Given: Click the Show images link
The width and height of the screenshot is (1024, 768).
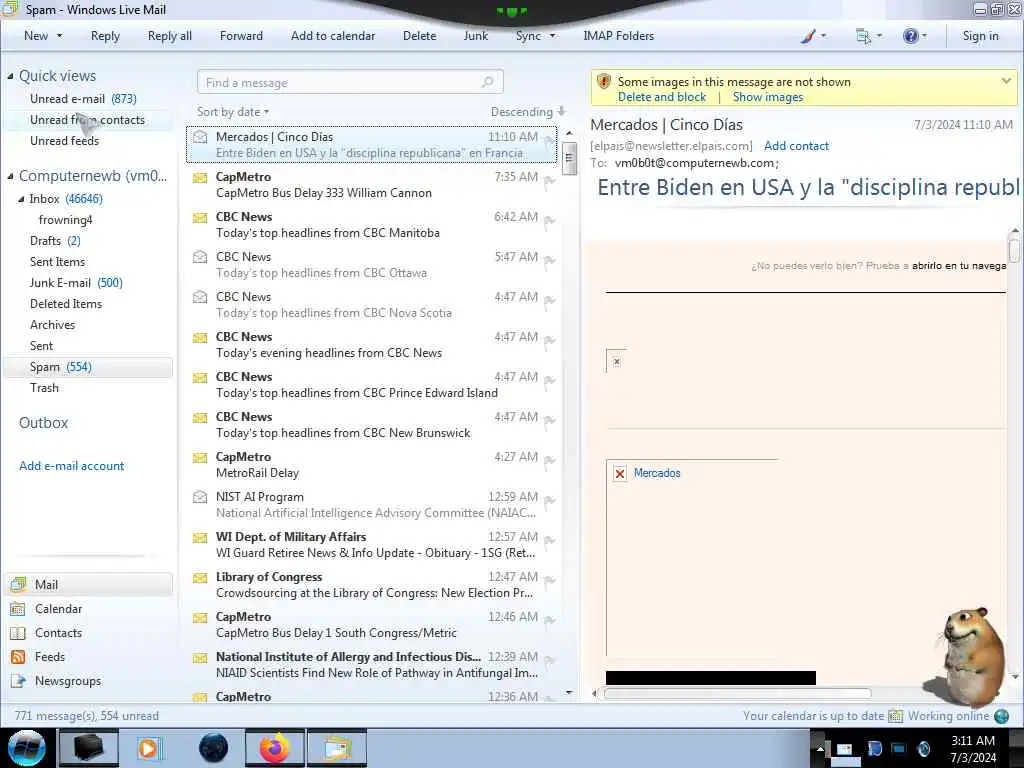Looking at the screenshot, I should tap(767, 97).
